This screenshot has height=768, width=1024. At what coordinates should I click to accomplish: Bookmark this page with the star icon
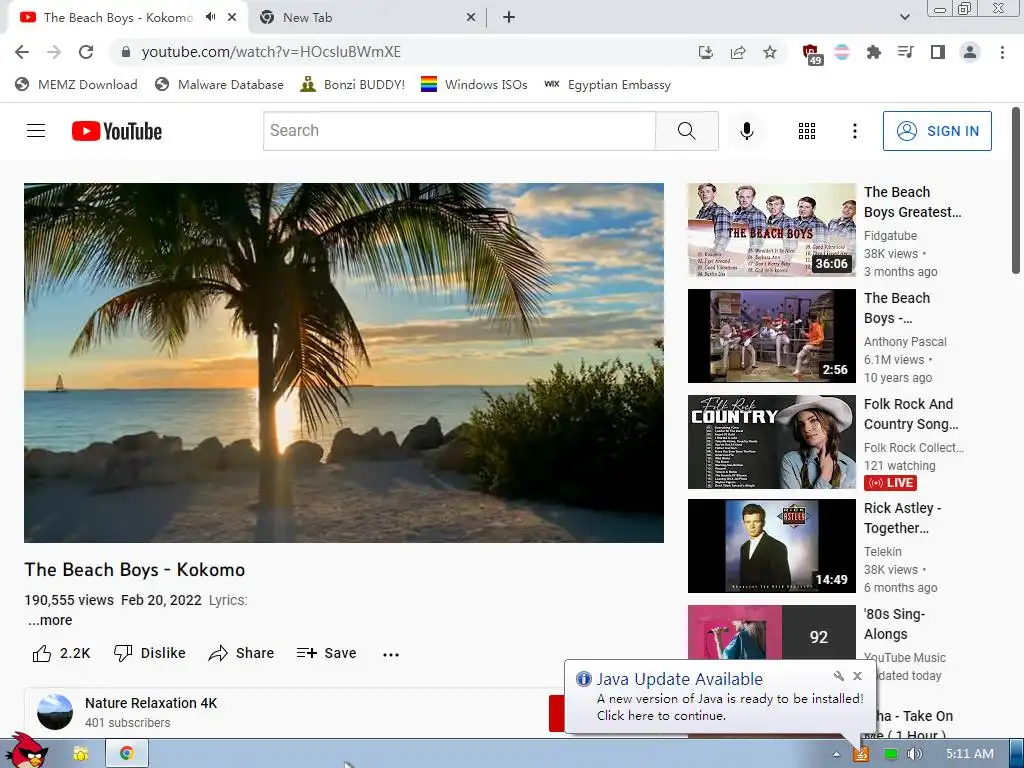[770, 52]
